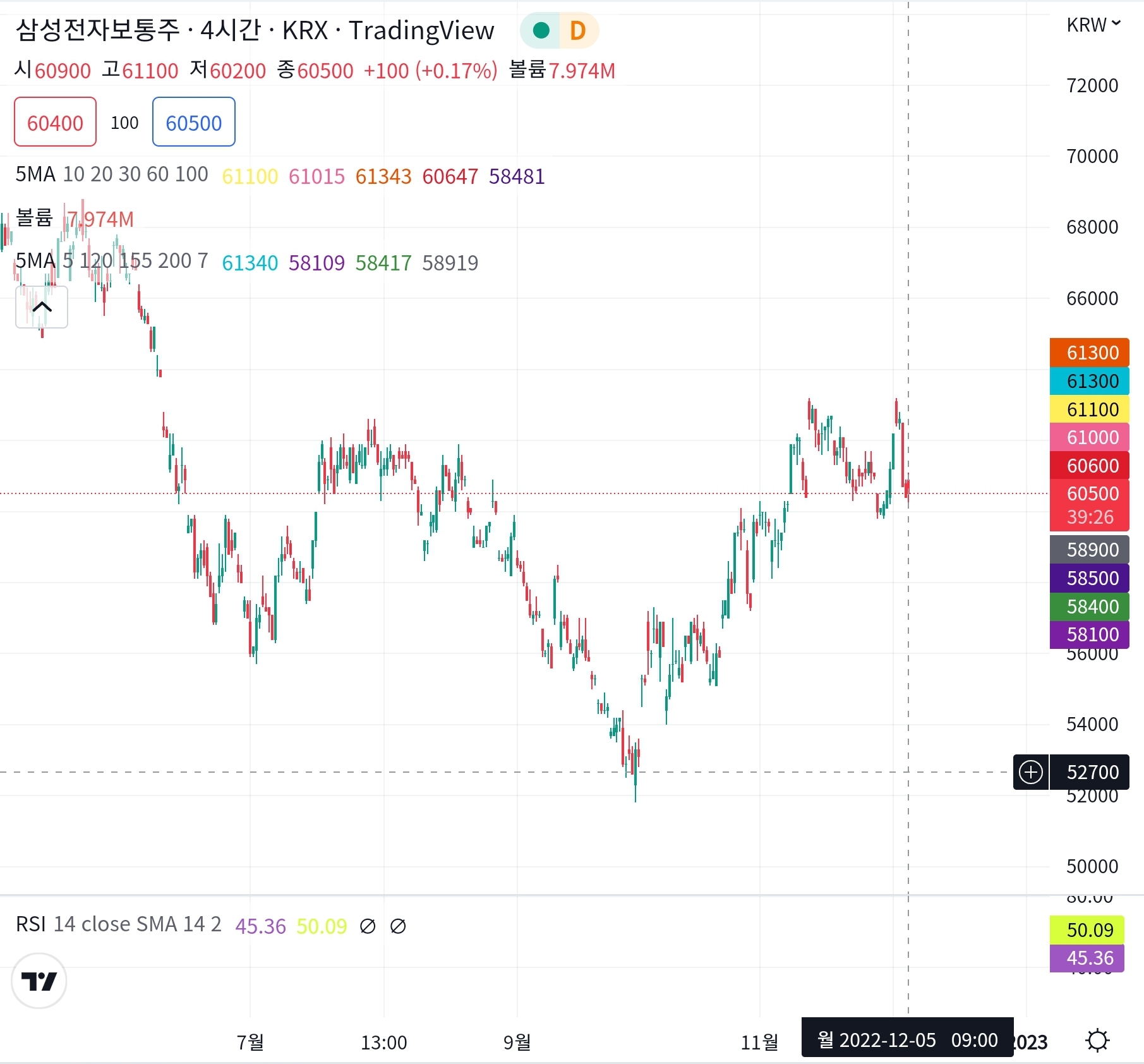Click the cyan 61300 price label

(1090, 381)
